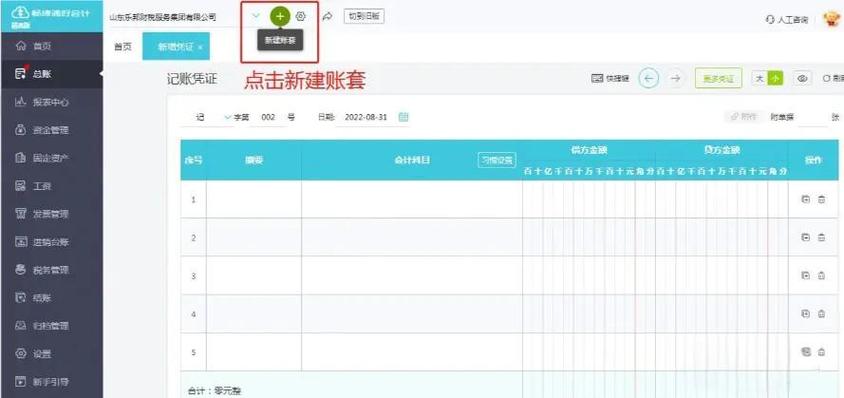Click the 摘要 cell in row 3

pyautogui.click(x=254, y=276)
